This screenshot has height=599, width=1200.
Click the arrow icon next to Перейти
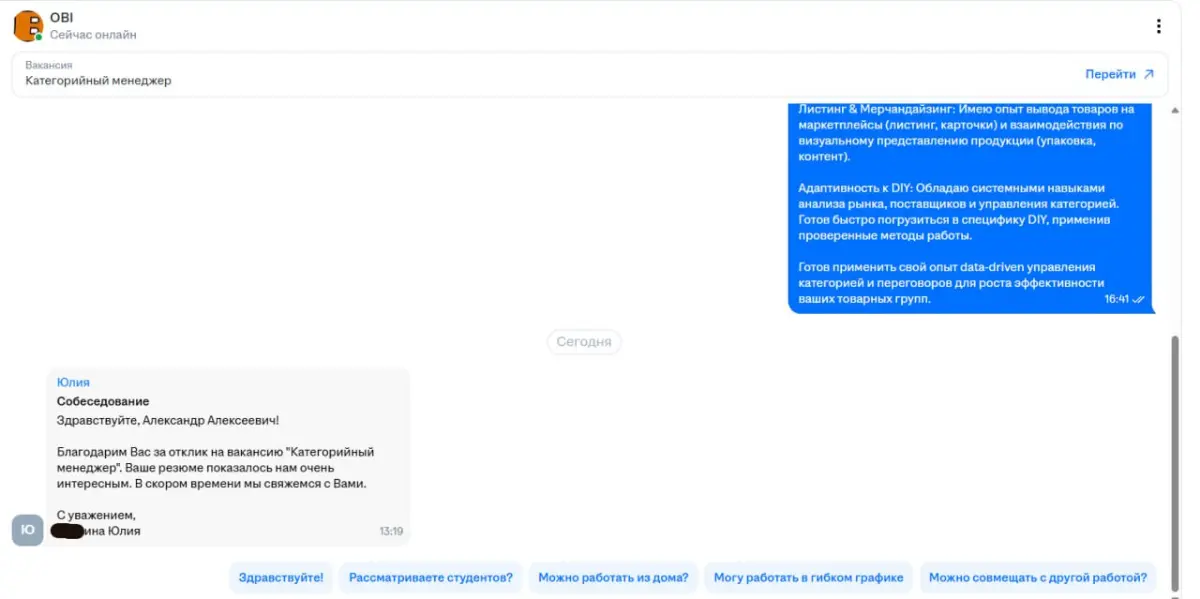point(1148,74)
